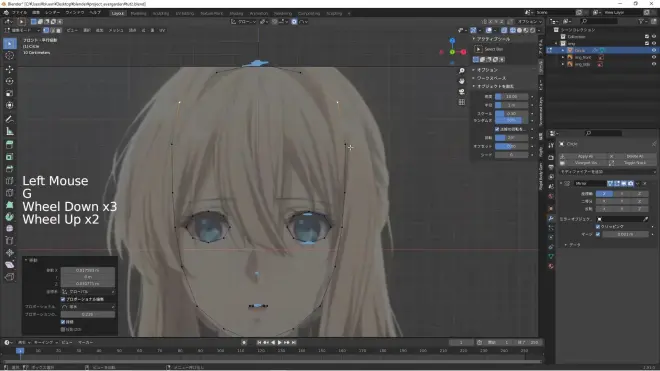
Task: Select the Transform tool in left toolbar
Action: point(10,105)
